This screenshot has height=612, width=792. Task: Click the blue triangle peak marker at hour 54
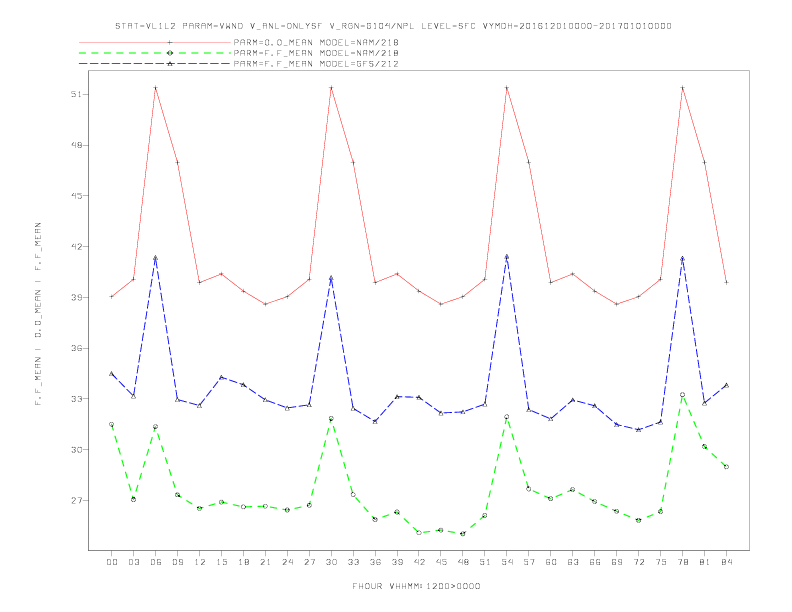[507, 257]
